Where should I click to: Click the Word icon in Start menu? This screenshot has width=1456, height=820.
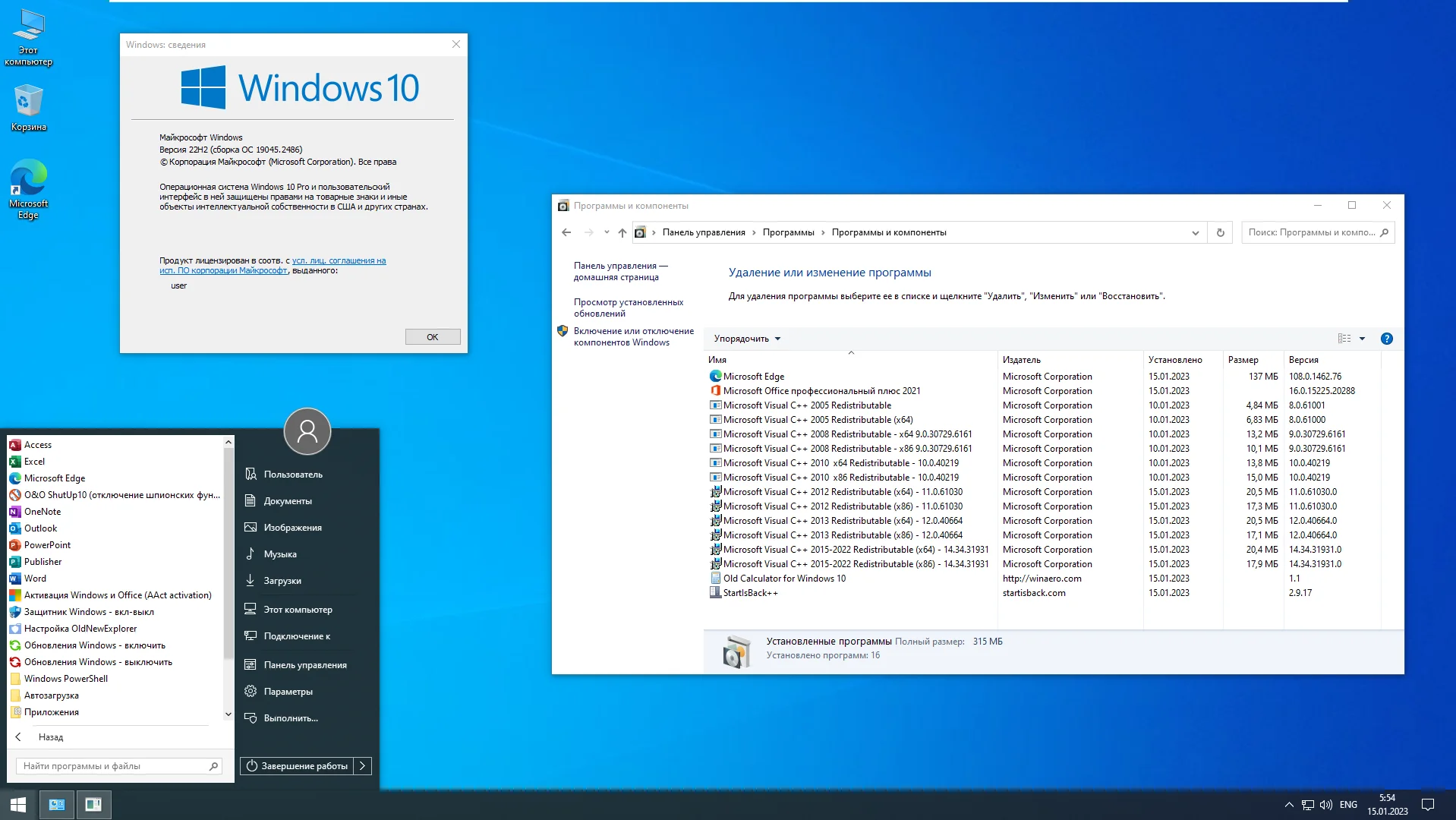pos(15,579)
